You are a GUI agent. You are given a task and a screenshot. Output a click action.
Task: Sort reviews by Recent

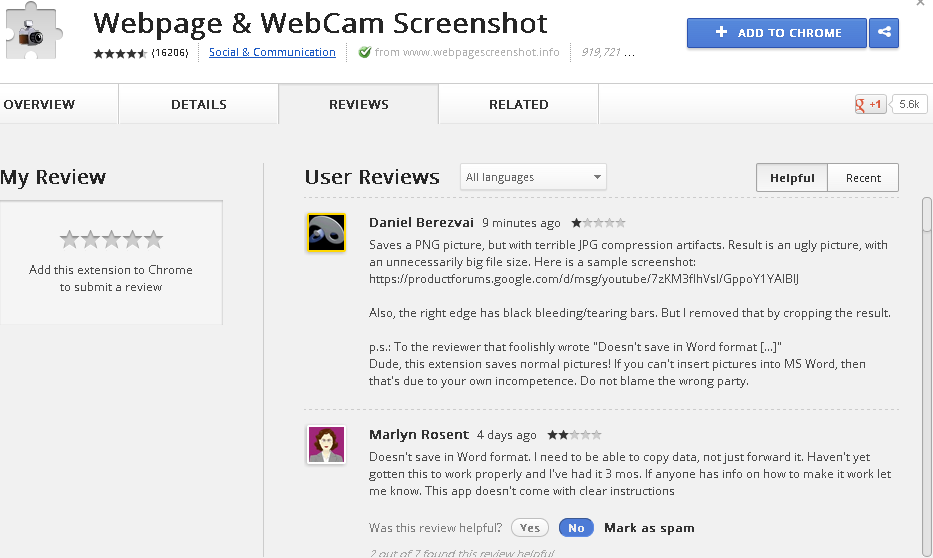point(863,178)
